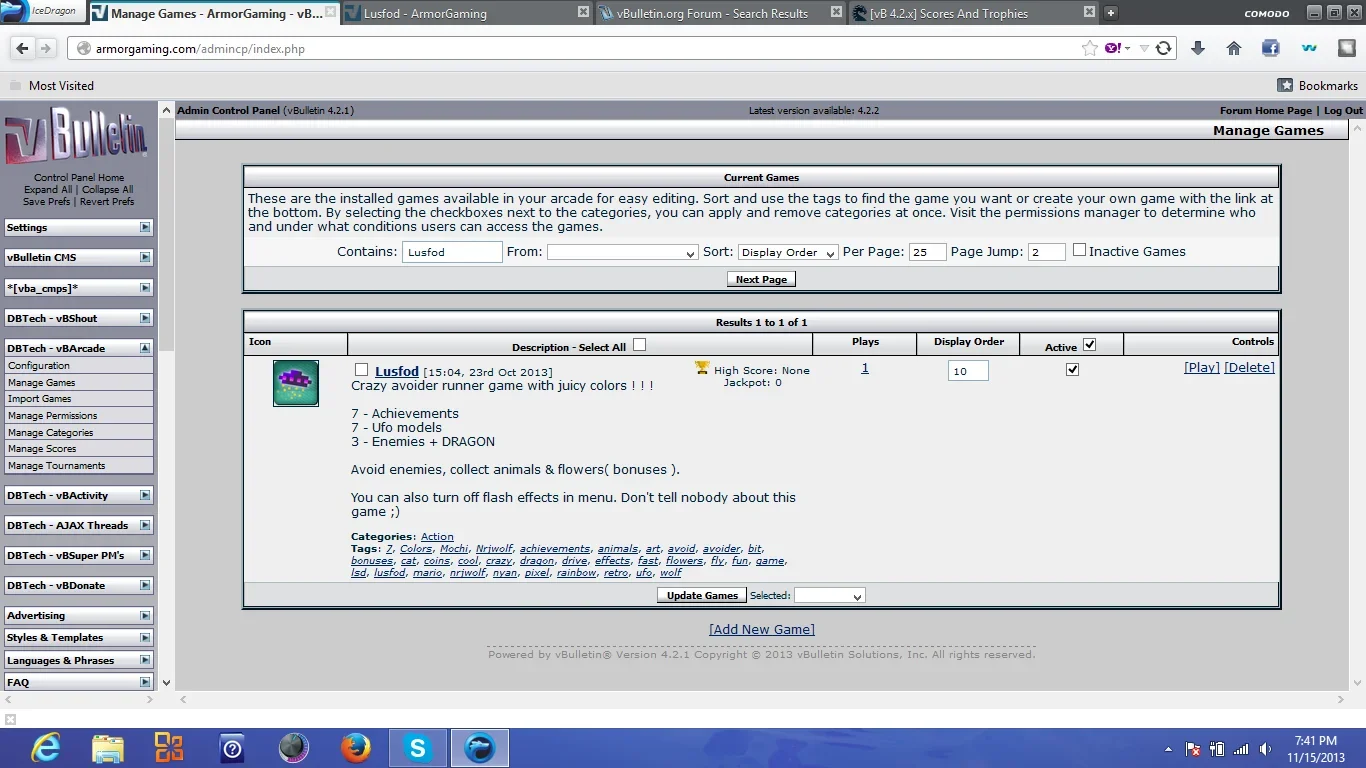Open Configuration in vBArcade menu

(79, 366)
